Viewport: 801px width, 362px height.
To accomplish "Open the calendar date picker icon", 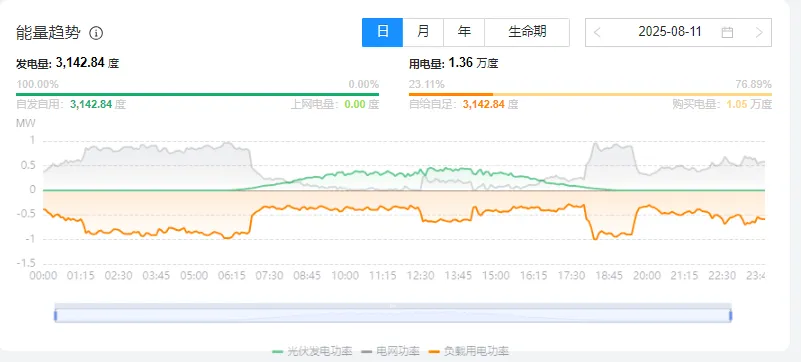I will (x=727, y=33).
